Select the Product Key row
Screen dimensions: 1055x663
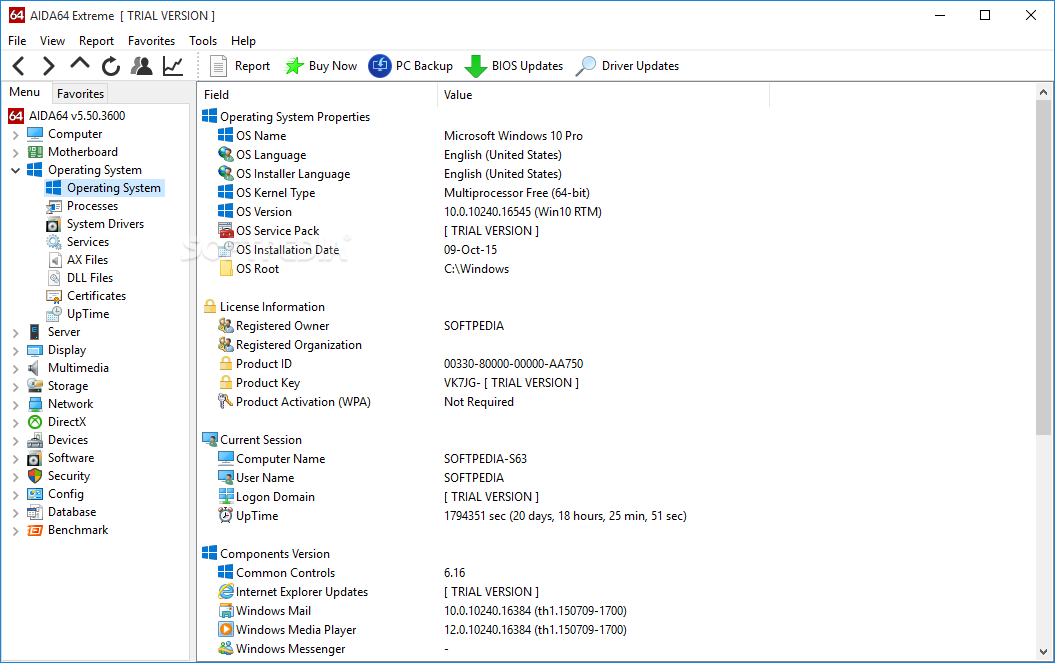[x=482, y=383]
